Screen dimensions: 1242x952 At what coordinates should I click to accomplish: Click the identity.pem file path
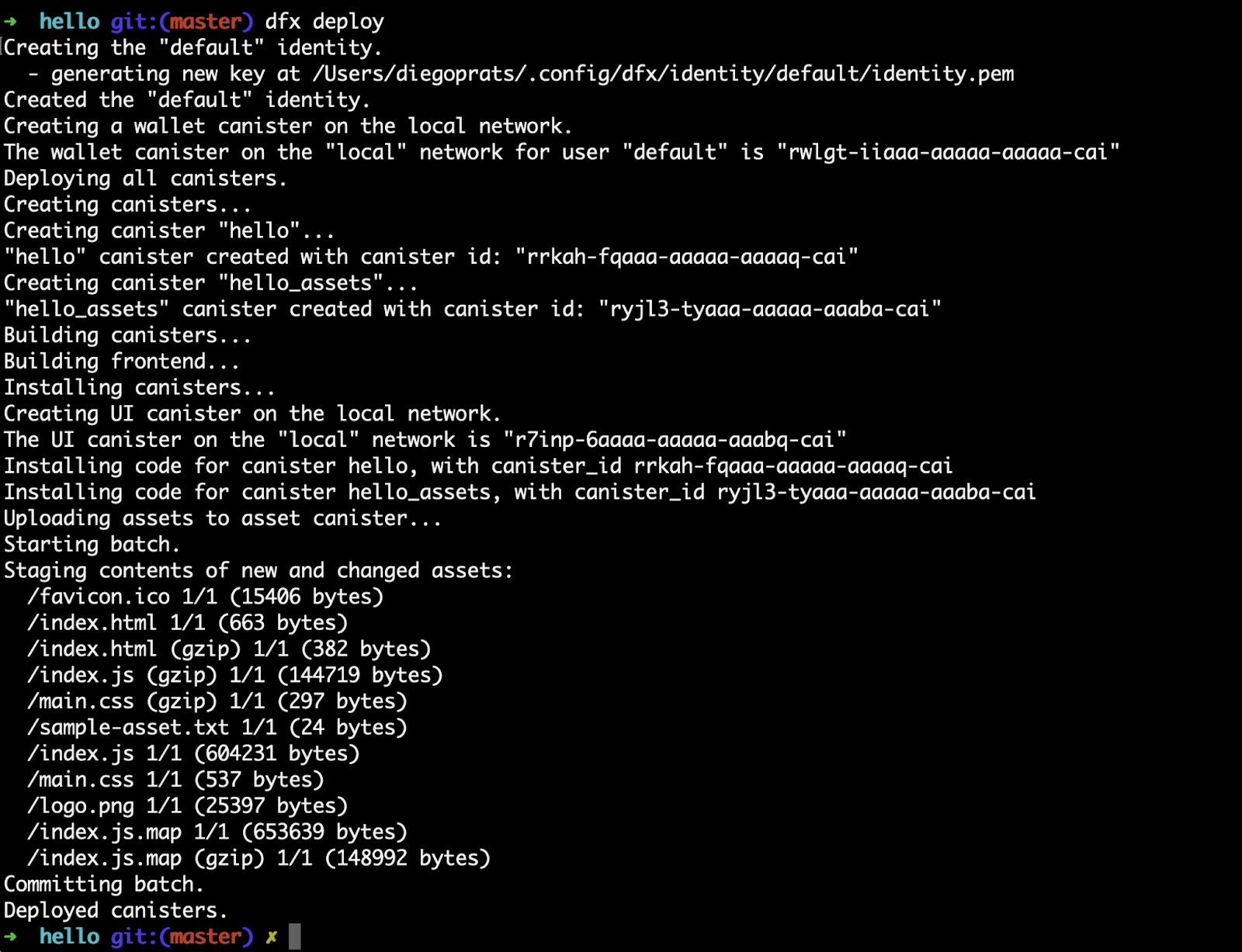tap(663, 74)
